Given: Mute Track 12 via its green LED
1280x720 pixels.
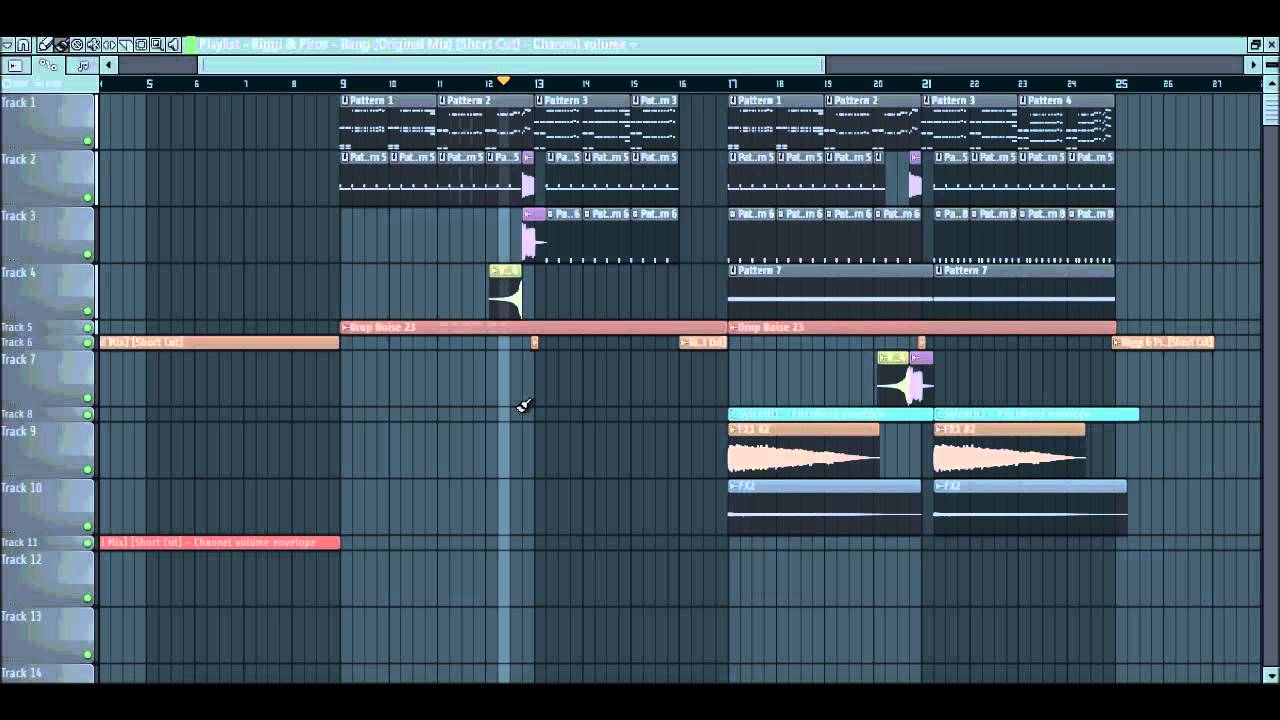Looking at the screenshot, I should pyautogui.click(x=88, y=598).
